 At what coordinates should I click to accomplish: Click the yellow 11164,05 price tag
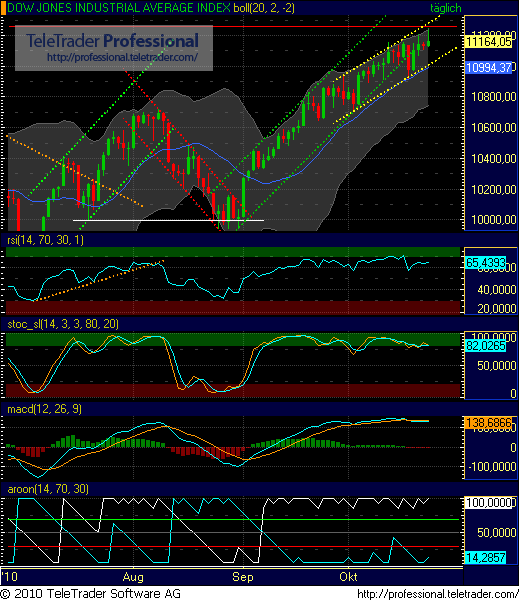click(x=489, y=42)
